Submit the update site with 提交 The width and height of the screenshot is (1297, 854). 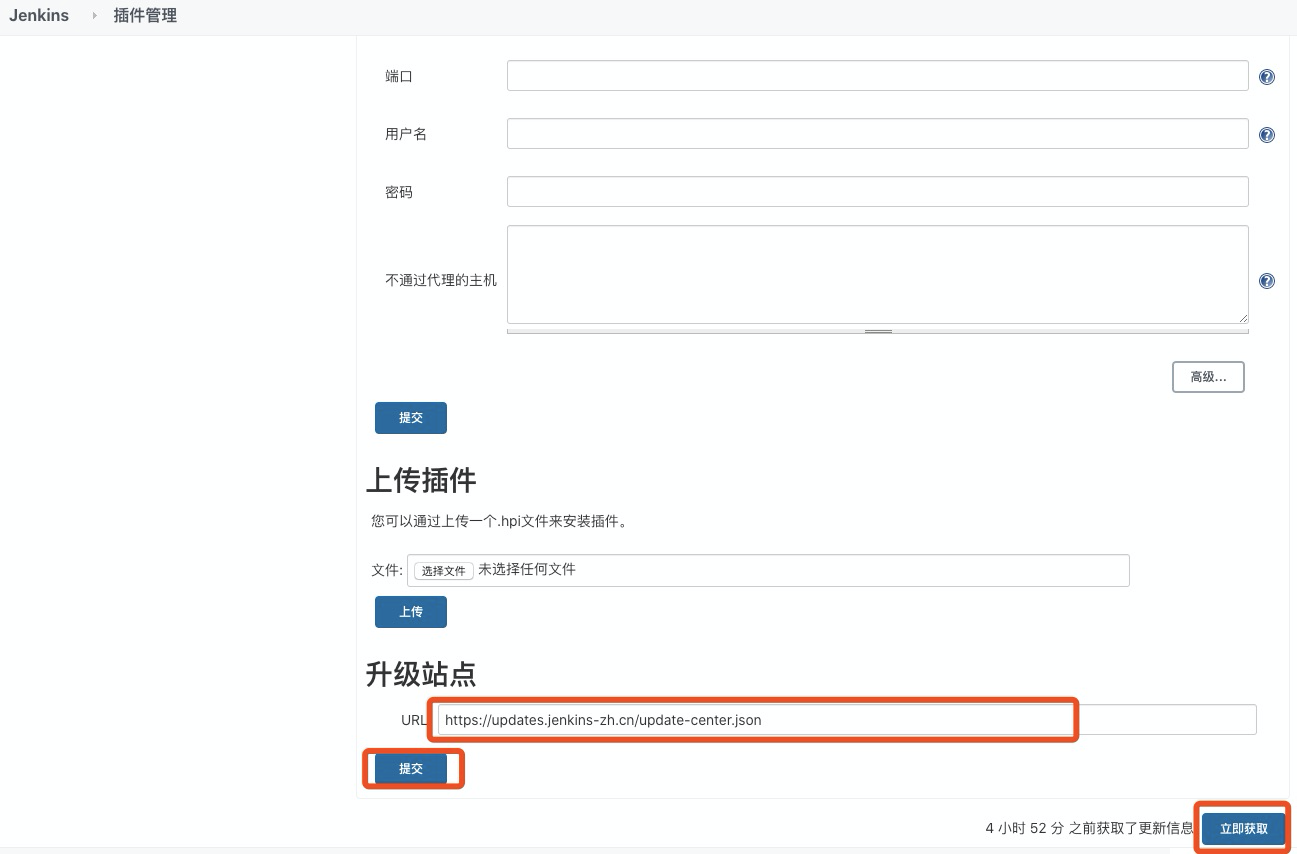[x=412, y=769]
